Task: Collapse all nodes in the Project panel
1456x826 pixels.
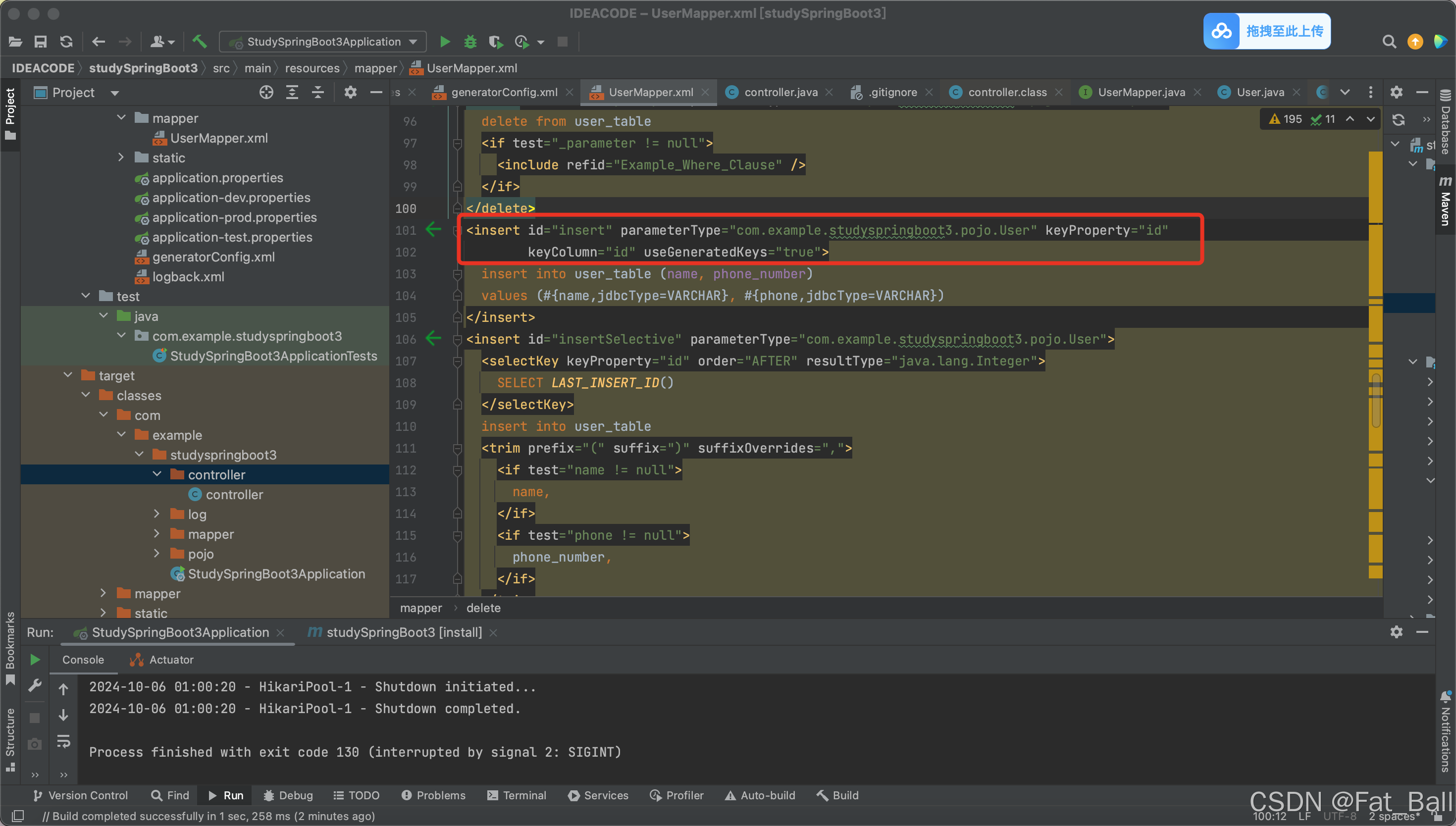Action: [317, 93]
